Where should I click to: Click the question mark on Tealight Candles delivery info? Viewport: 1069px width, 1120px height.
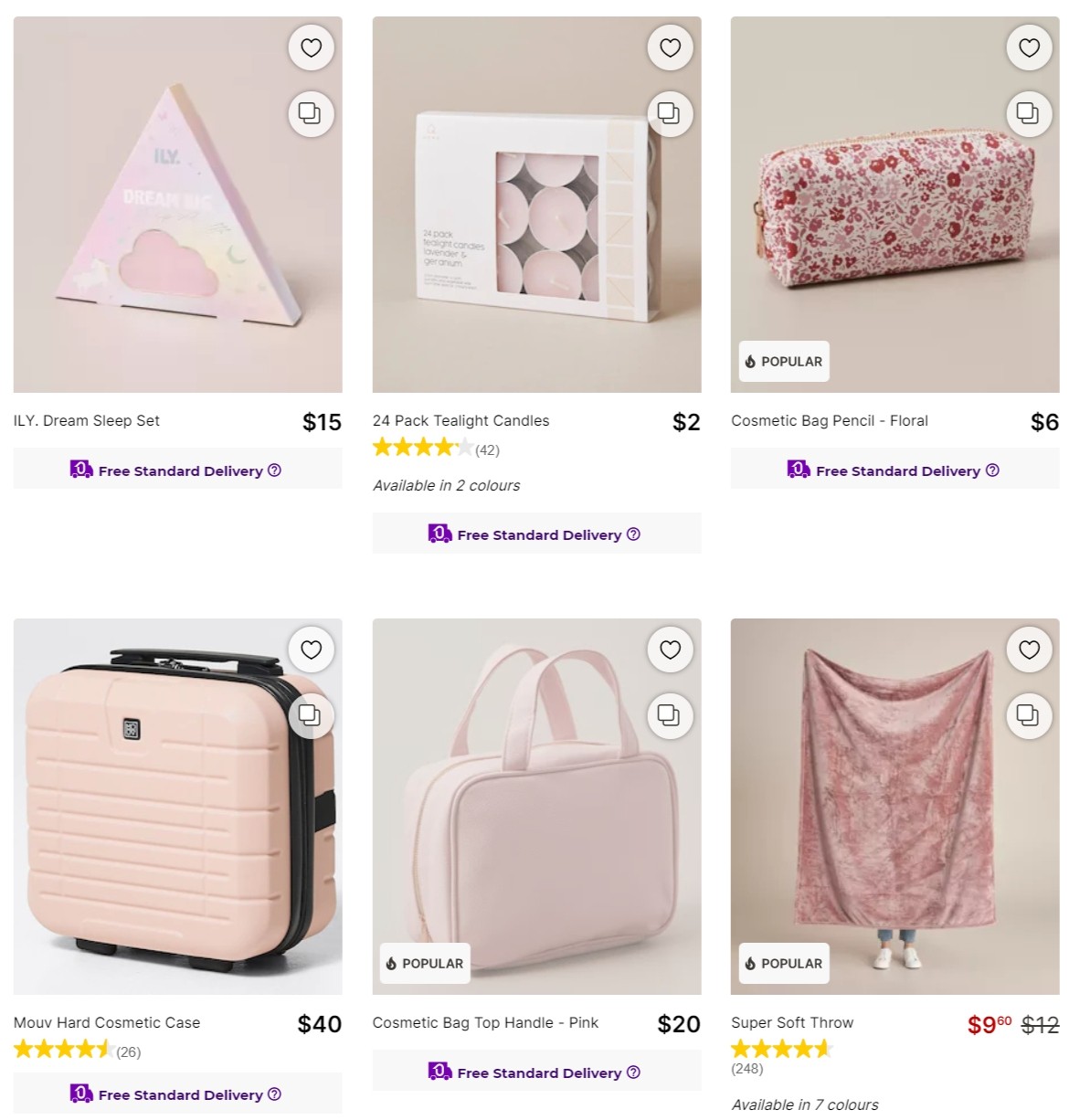point(632,534)
